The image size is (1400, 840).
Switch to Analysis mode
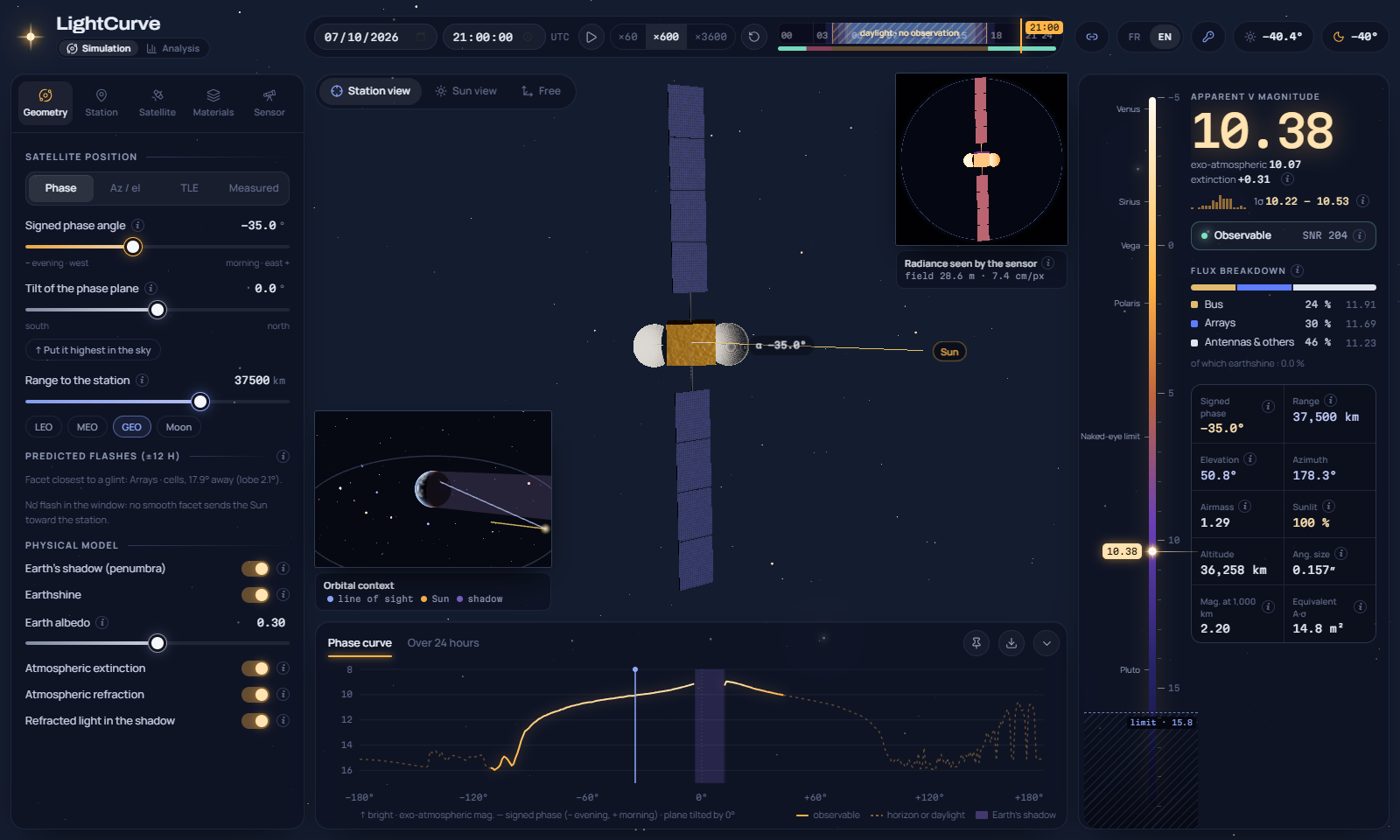pyautogui.click(x=173, y=48)
